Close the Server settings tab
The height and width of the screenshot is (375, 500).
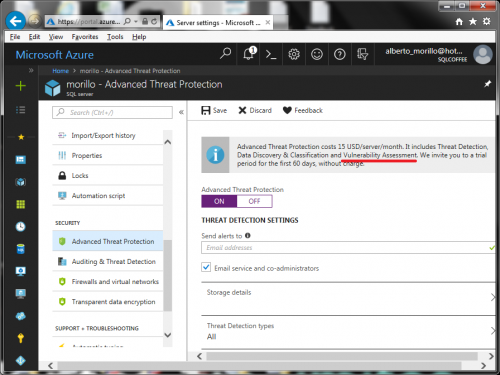[268, 22]
